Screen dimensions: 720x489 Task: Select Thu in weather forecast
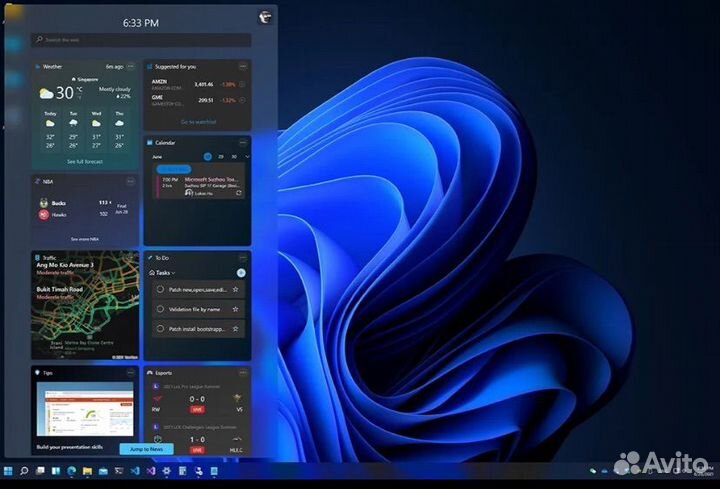tap(119, 130)
